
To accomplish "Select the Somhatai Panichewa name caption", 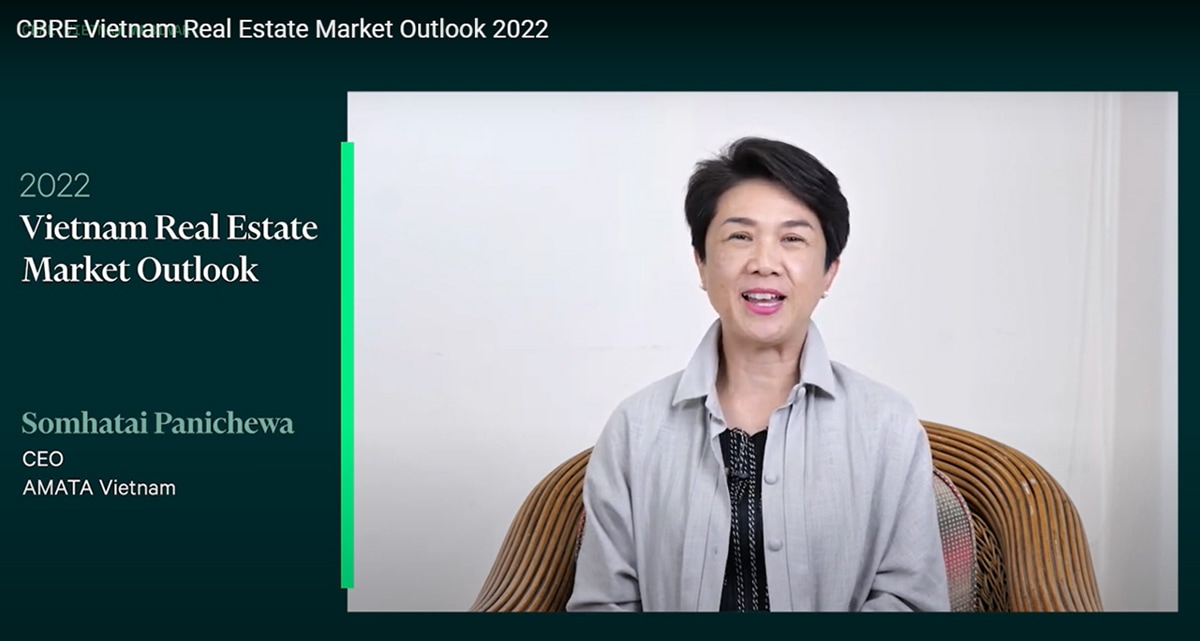I will click(158, 424).
